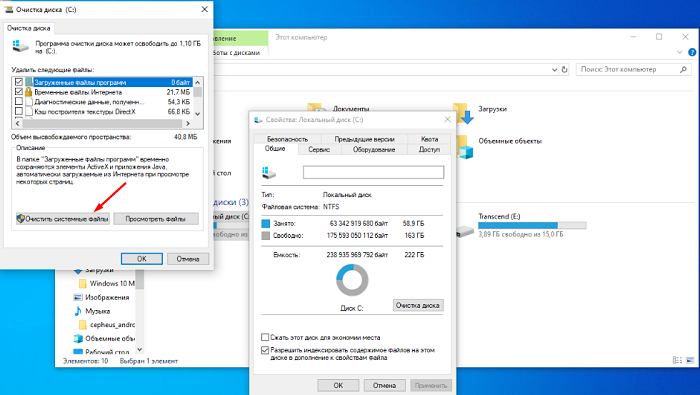Viewport: 700px width, 395px height.
Task: Click "Занято" blue color legend square
Action: coord(266,223)
